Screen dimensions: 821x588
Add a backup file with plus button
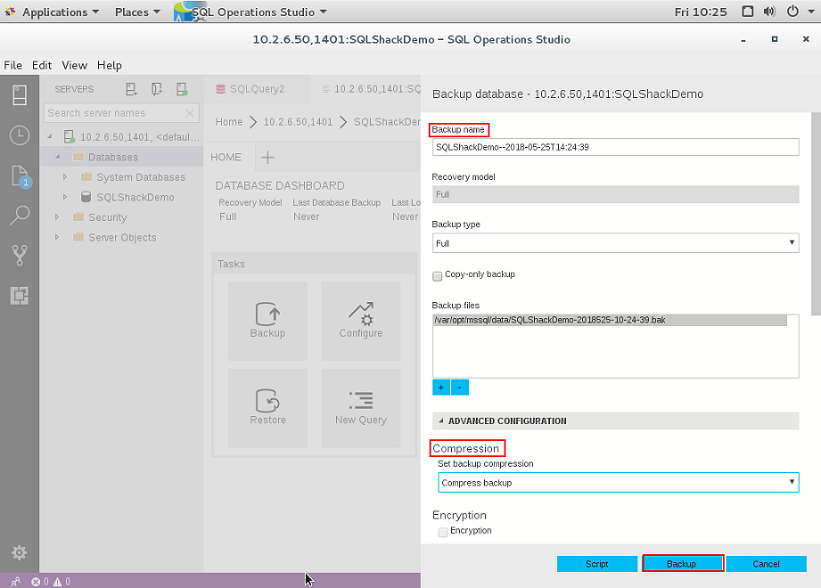pyautogui.click(x=441, y=387)
